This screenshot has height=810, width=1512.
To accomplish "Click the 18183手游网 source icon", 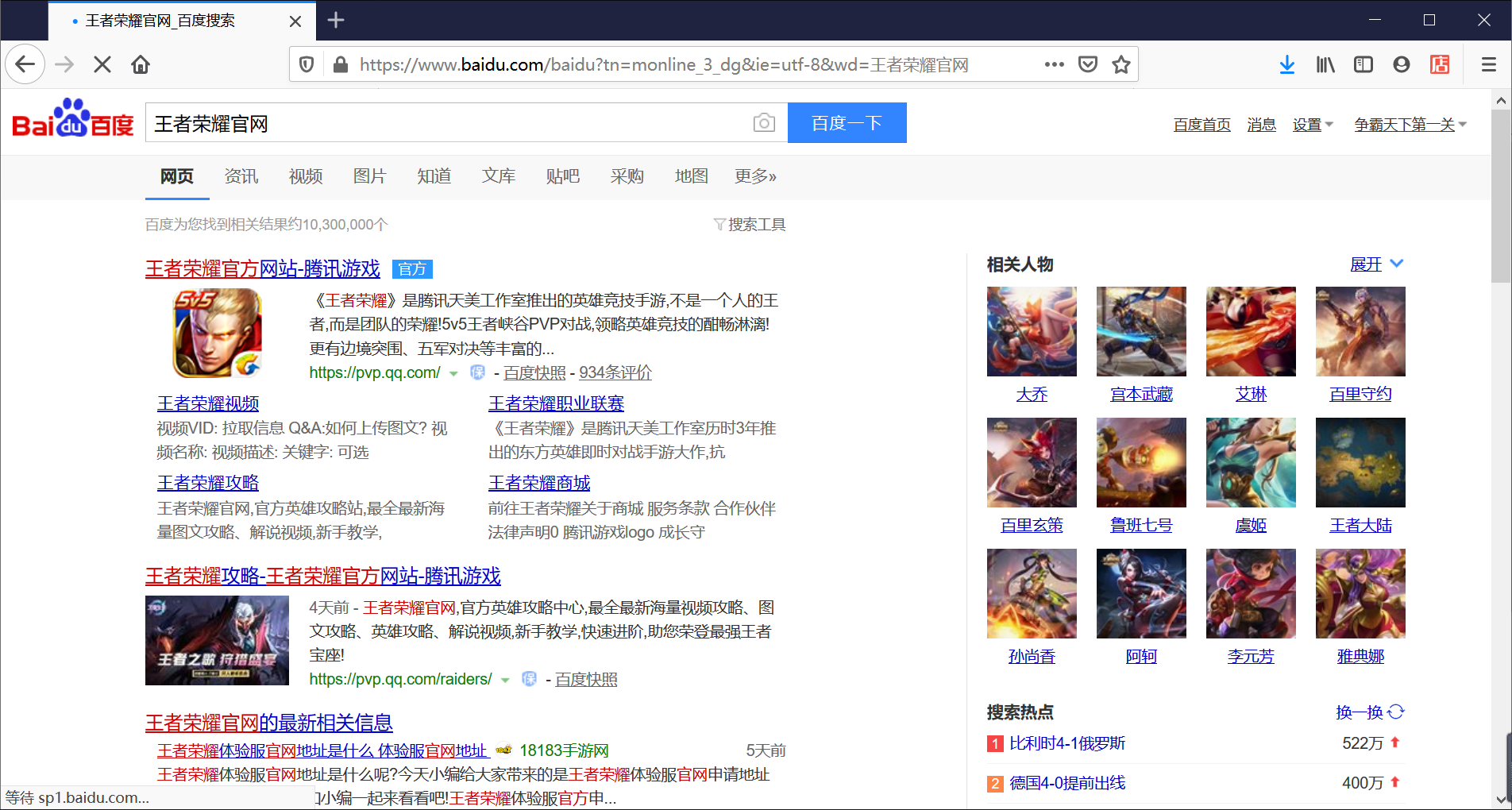I will point(503,750).
